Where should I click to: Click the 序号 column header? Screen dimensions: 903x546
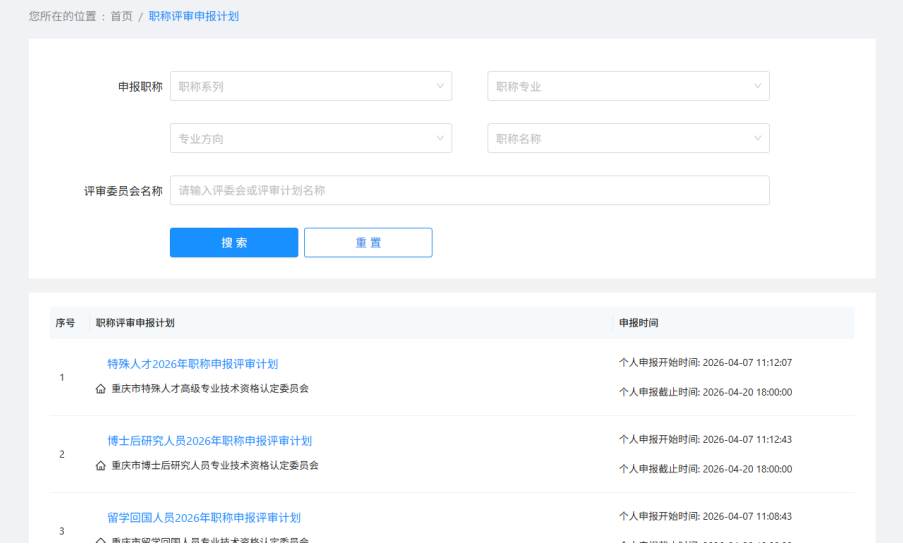tap(65, 323)
